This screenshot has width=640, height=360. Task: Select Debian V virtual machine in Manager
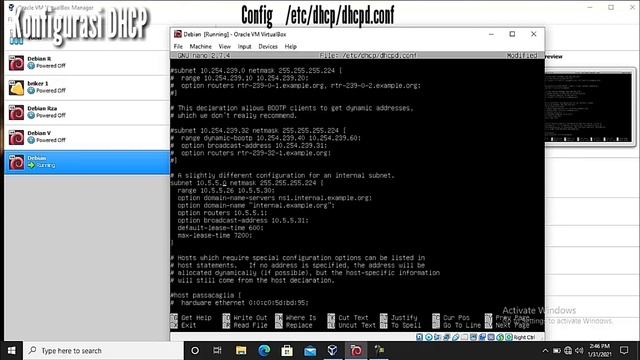(87, 137)
